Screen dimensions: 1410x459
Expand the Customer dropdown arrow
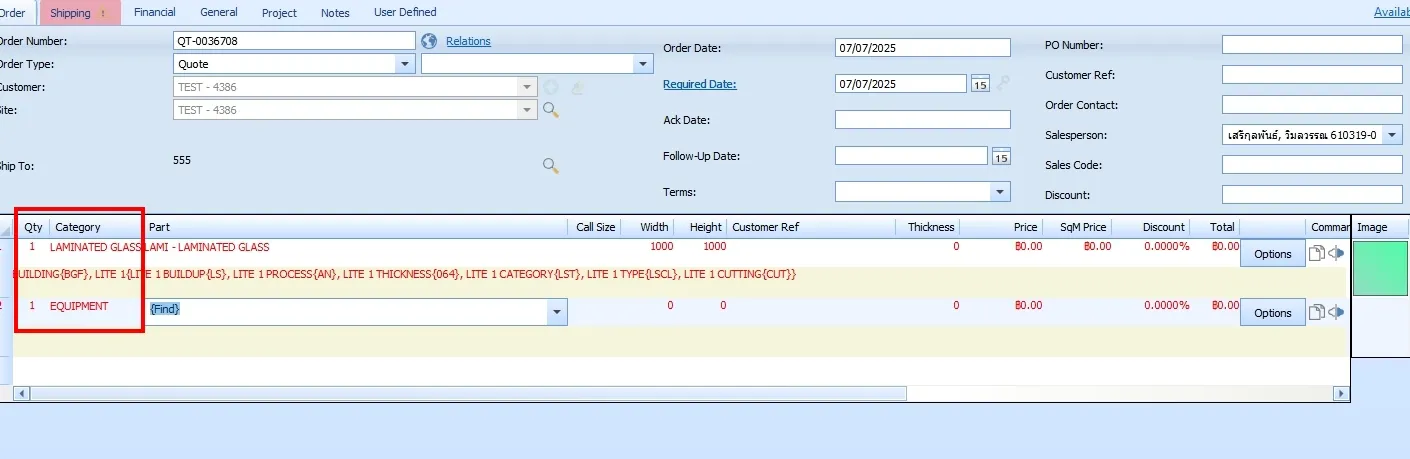pos(527,87)
